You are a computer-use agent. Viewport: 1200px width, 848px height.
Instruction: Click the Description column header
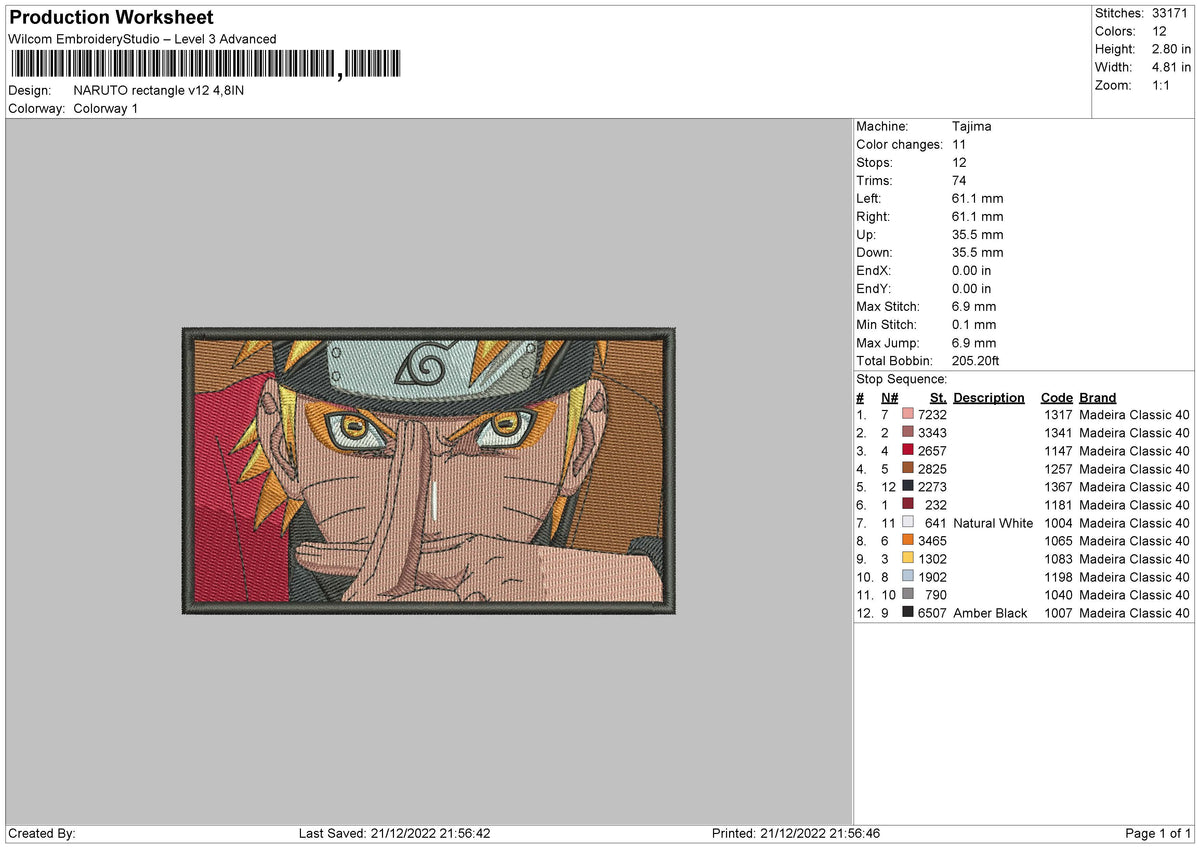click(989, 397)
